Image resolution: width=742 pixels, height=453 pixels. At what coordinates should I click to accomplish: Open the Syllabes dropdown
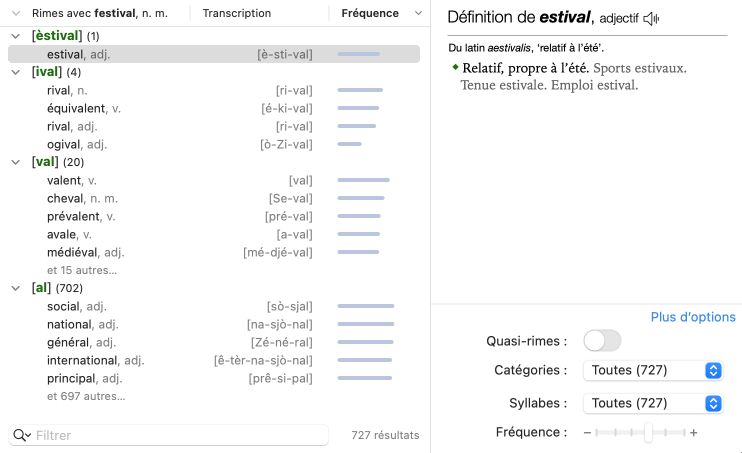pyautogui.click(x=652, y=404)
